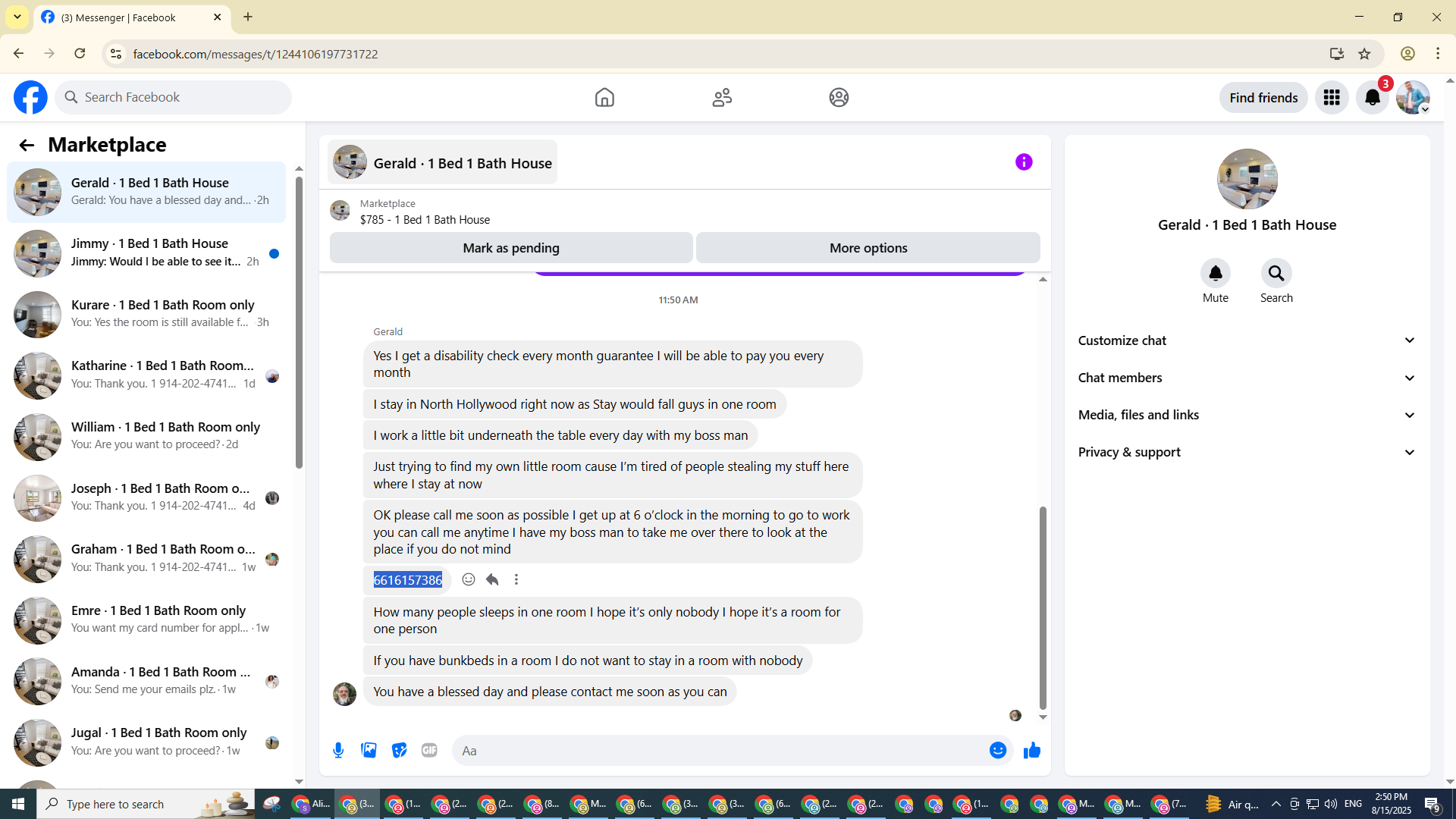This screenshot has width=1456, height=819.
Task: Reply to the 6616157386 message
Action: tap(492, 579)
